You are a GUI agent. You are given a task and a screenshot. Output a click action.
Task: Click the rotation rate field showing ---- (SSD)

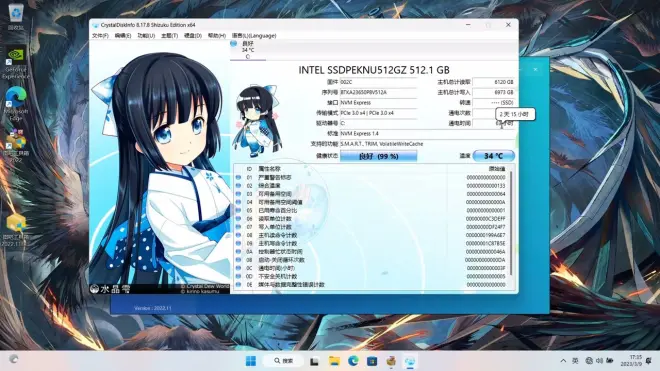[x=493, y=103]
